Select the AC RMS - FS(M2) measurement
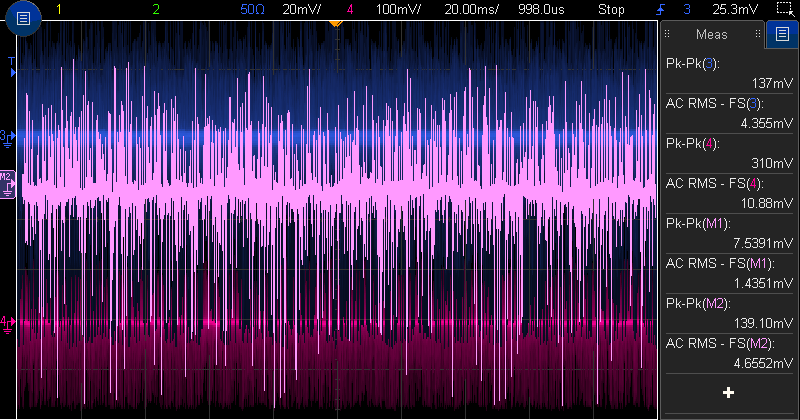Screen dimensions: 800x420 coord(720,343)
